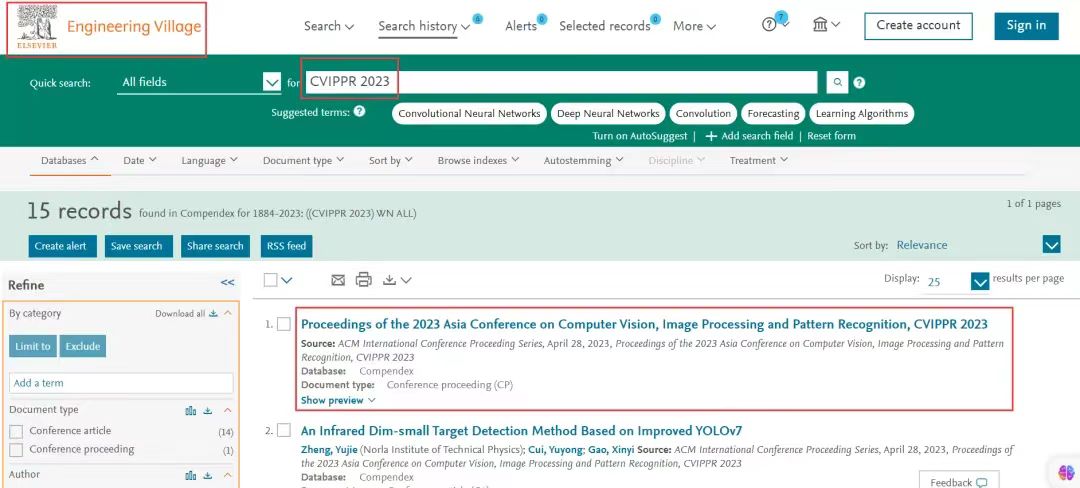1080x488 pixels.
Task: Select the Convolutional Neural Networks suggested term
Action: 469,114
